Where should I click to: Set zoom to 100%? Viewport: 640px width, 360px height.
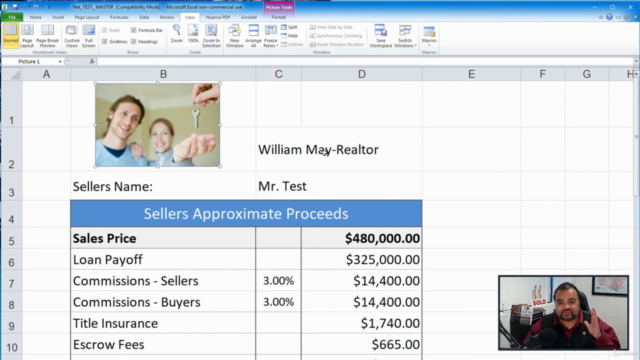193,34
